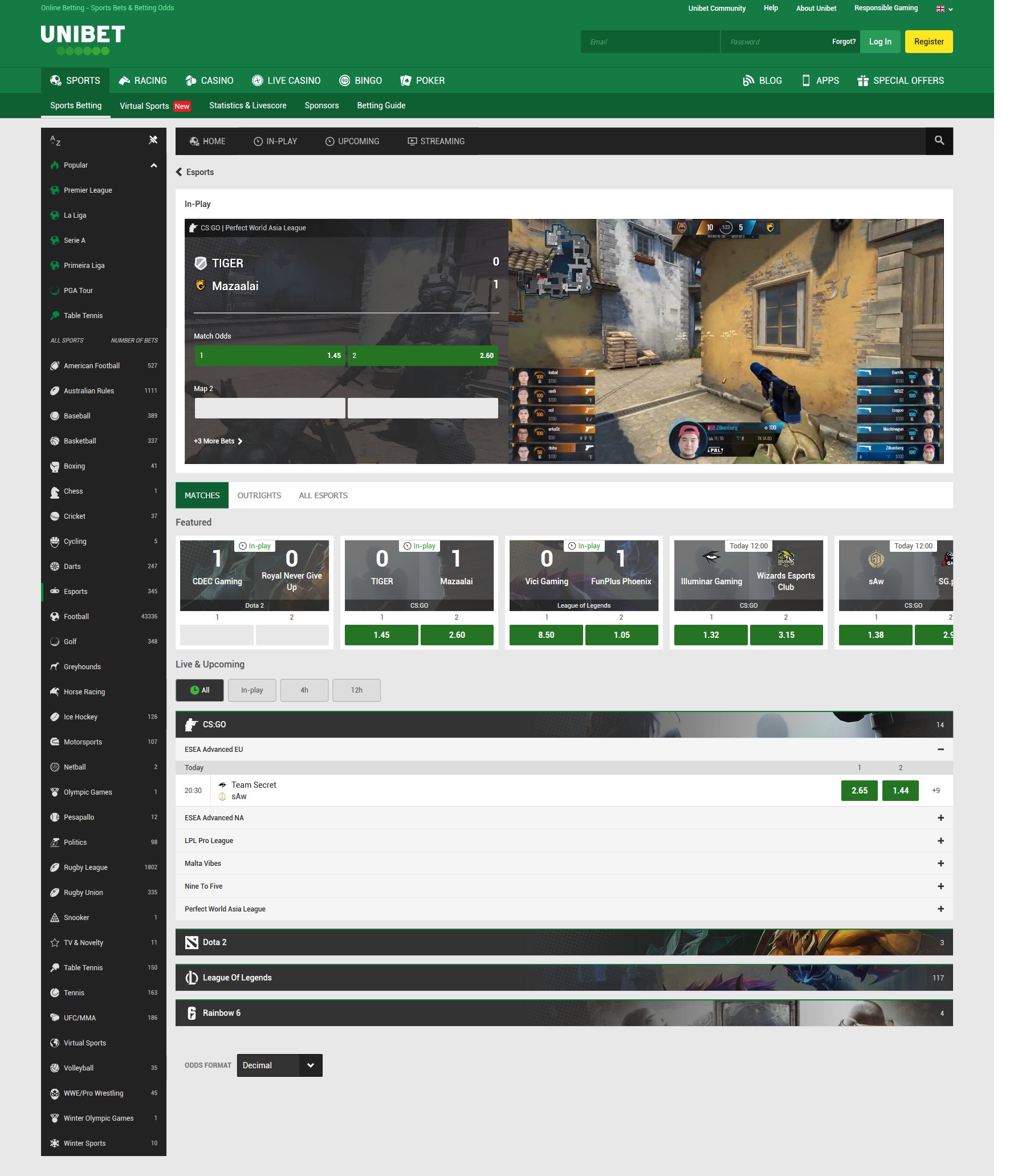Click the search magnifier icon

click(939, 141)
